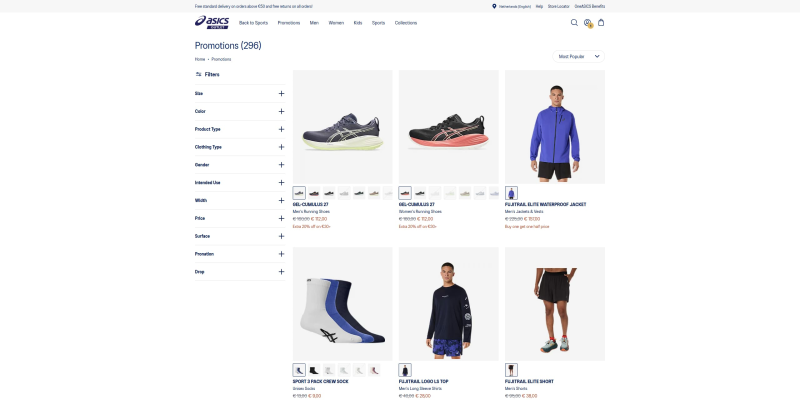The width and height of the screenshot is (800, 400).
Task: Open men's GEL-CUMULUS 27 product image
Action: coord(343,127)
